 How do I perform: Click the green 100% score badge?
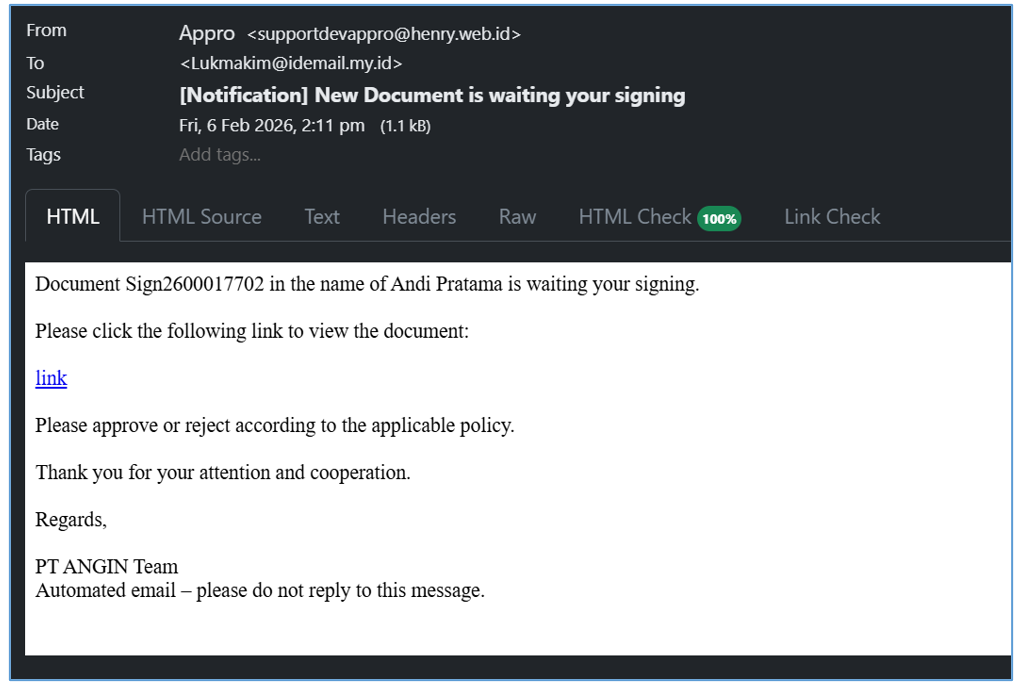click(718, 219)
